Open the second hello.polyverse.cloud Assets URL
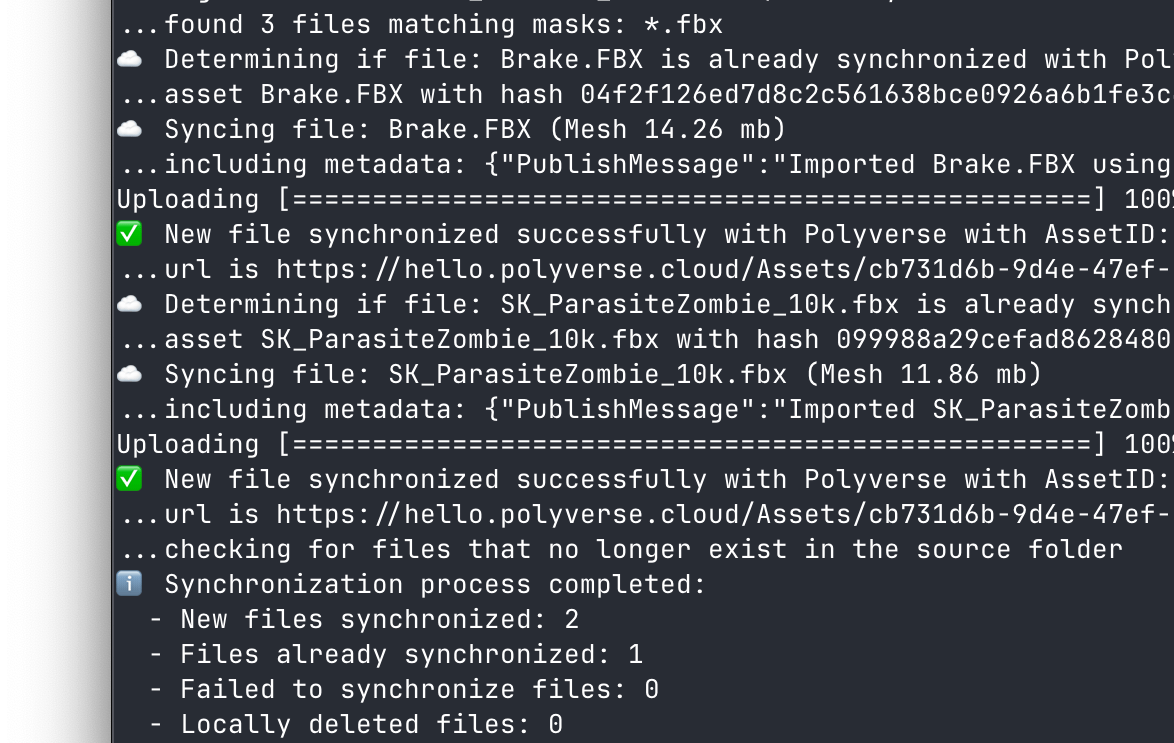 [x=725, y=515]
